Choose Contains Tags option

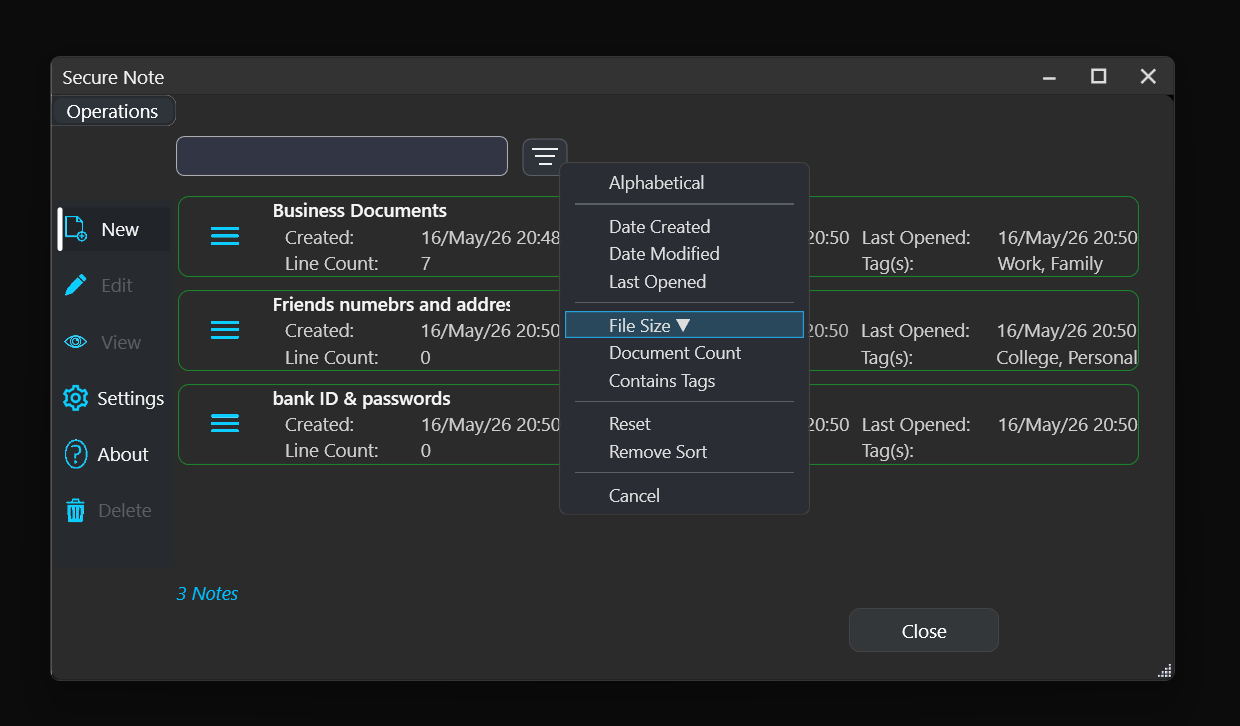(x=662, y=381)
